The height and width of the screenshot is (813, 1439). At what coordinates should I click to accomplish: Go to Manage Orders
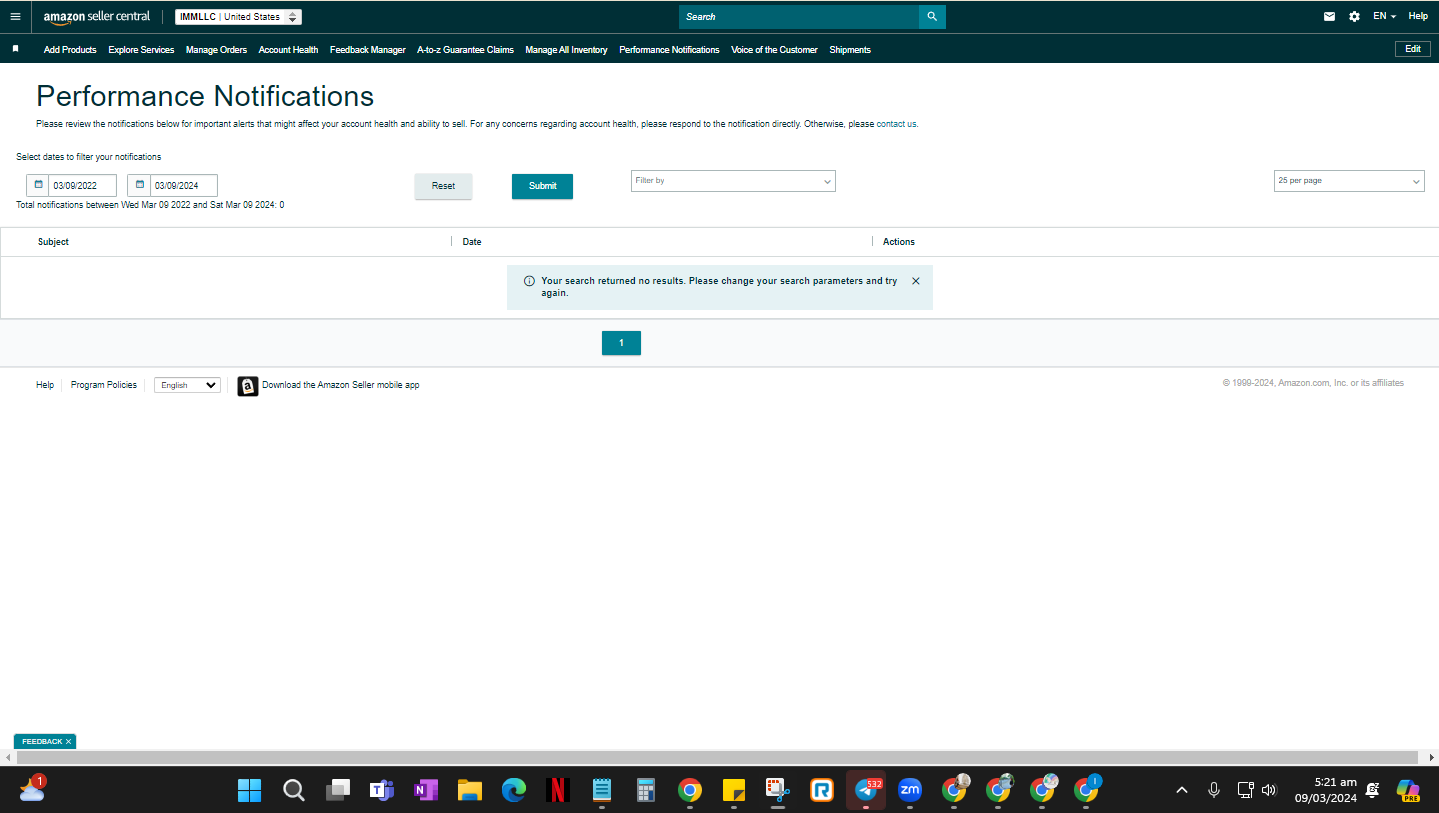tap(216, 50)
